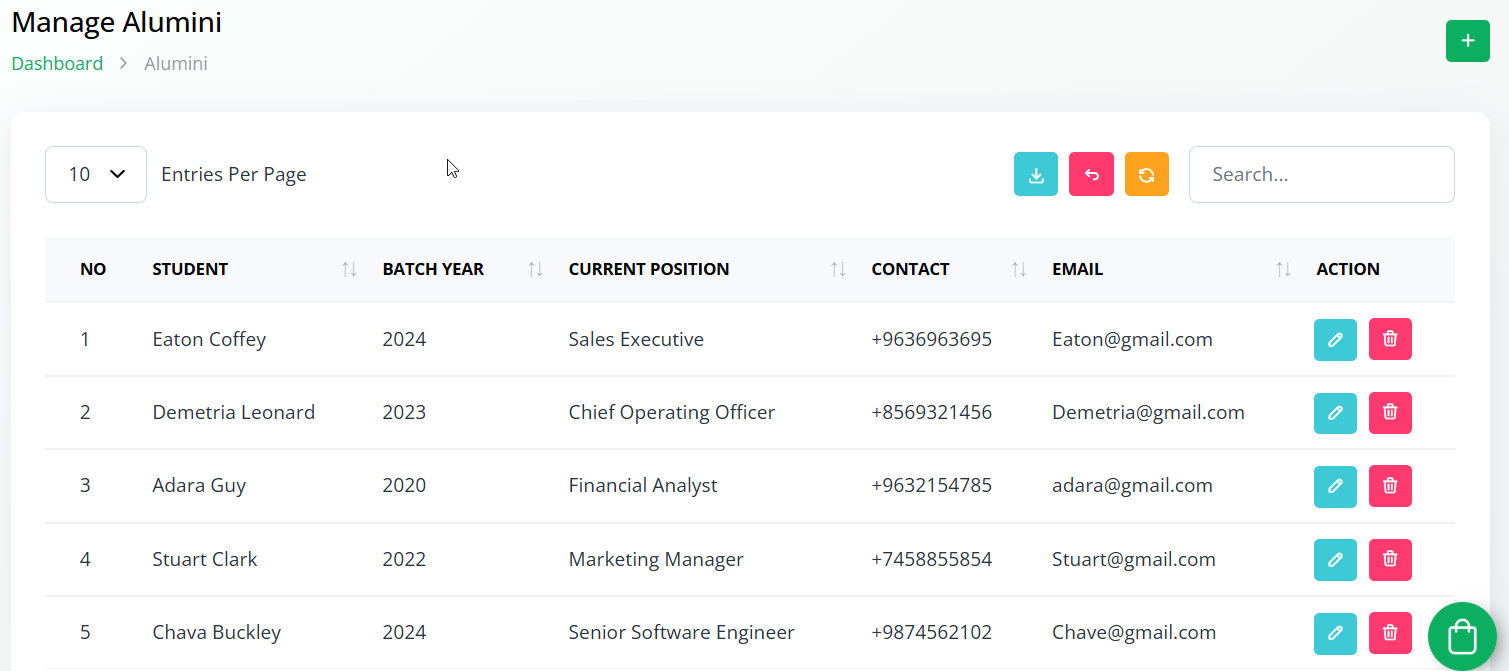Click batch year 2022 for Stuart Clark
This screenshot has height=671, width=1509.
pos(404,559)
